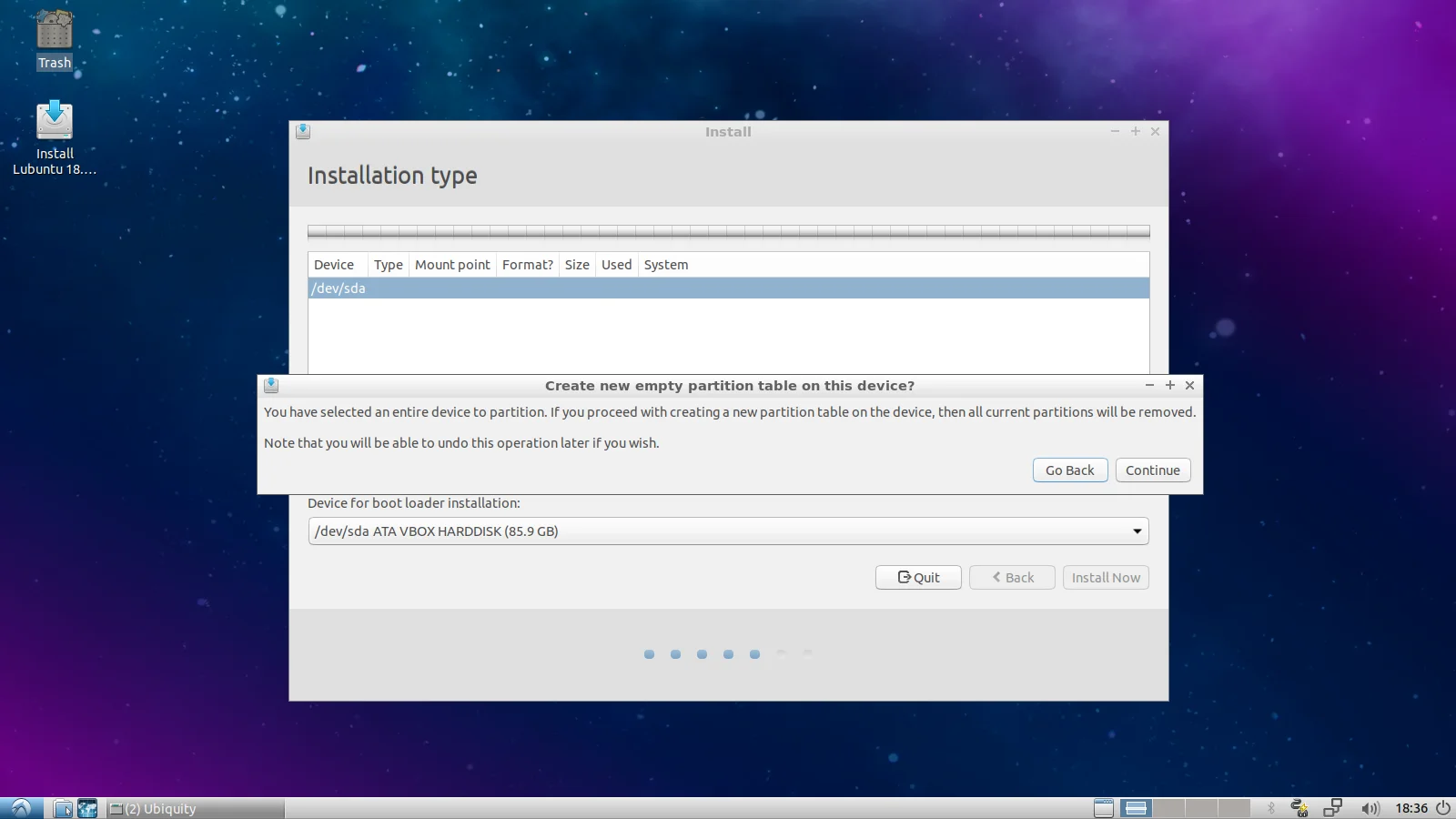Click the Quit button
Viewport: 1456px width, 819px height.
(917, 578)
